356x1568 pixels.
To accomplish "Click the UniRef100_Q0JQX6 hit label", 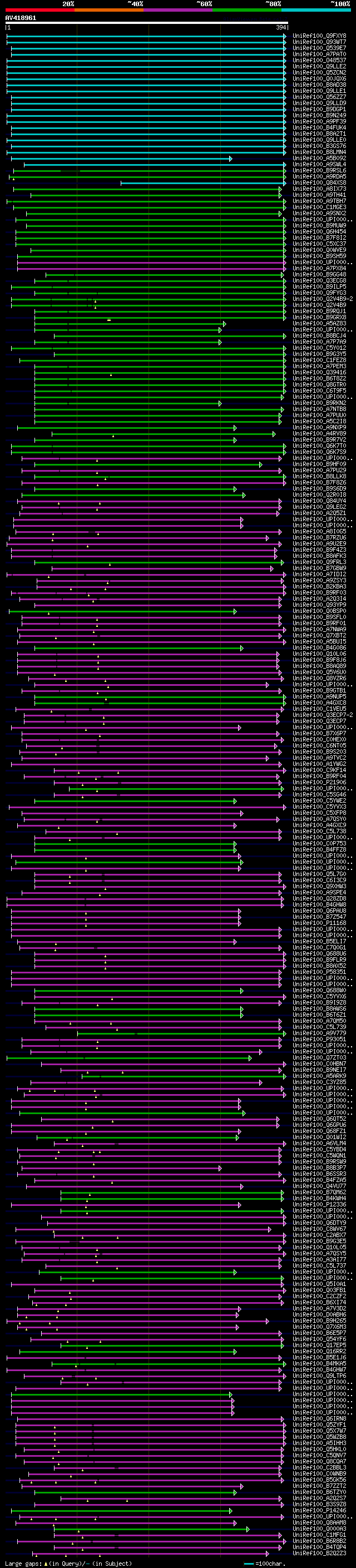I will [x=319, y=78].
